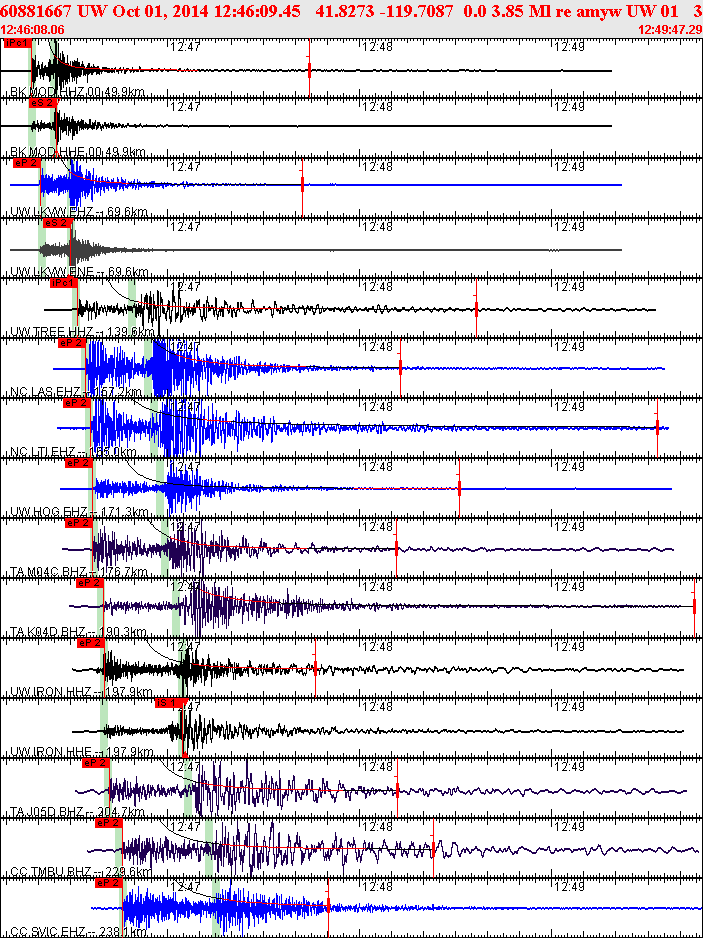Viewport: 703px width, 938px height.
Task: Select the eS 2 pick flag on BK MOD HHE
Action: 42,103
